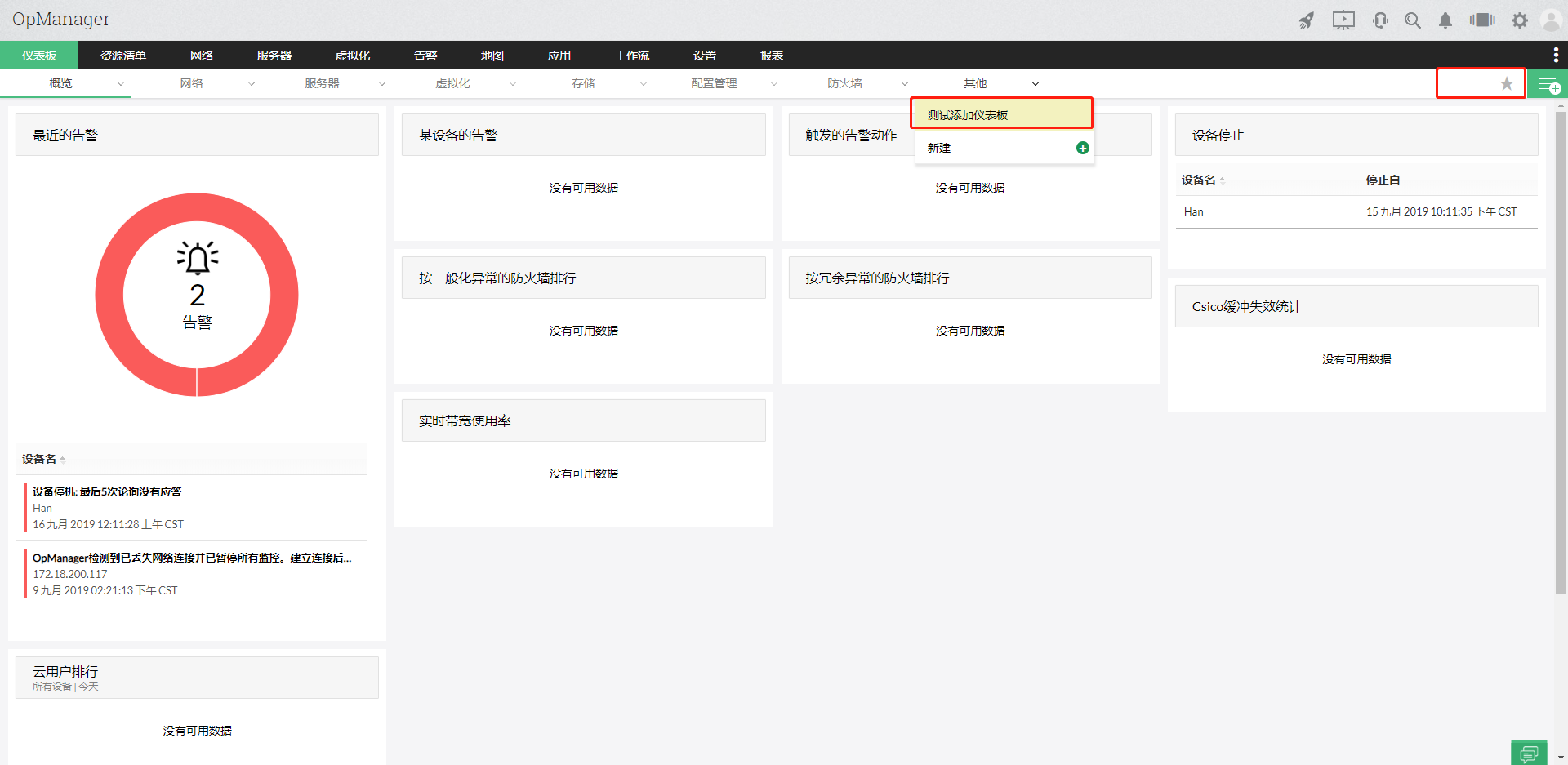Image resolution: width=1568 pixels, height=765 pixels.
Task: Open the vertical three-dots overflow menu
Action: [x=1555, y=55]
